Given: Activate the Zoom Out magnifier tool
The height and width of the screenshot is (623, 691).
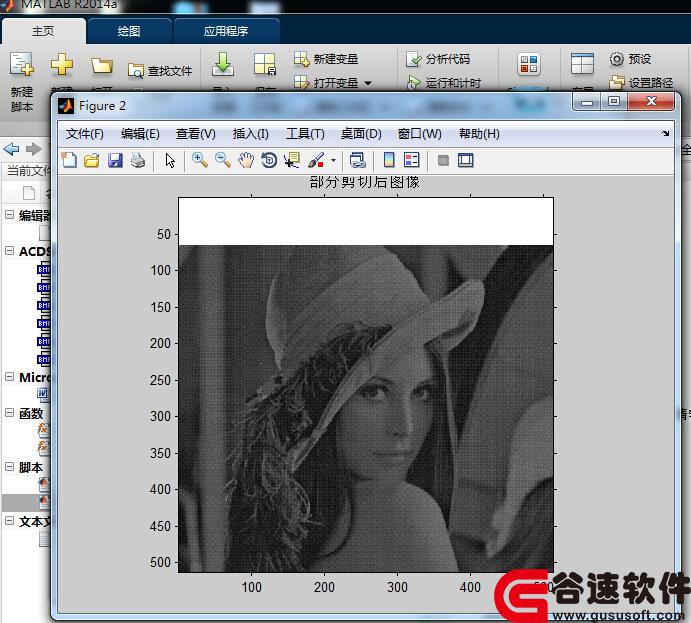Looking at the screenshot, I should [x=223, y=160].
